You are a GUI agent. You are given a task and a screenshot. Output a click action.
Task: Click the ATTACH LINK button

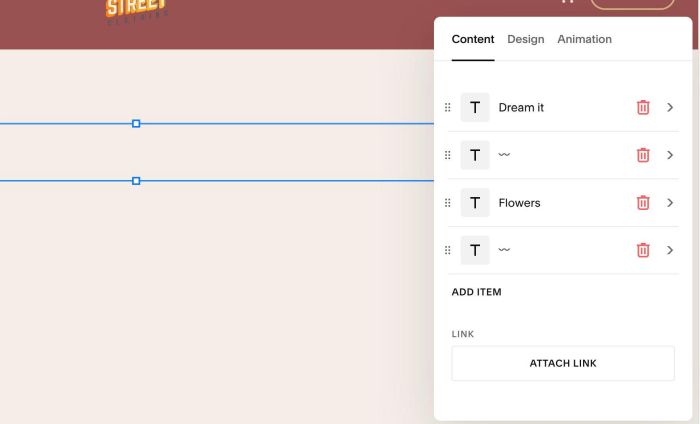563,363
